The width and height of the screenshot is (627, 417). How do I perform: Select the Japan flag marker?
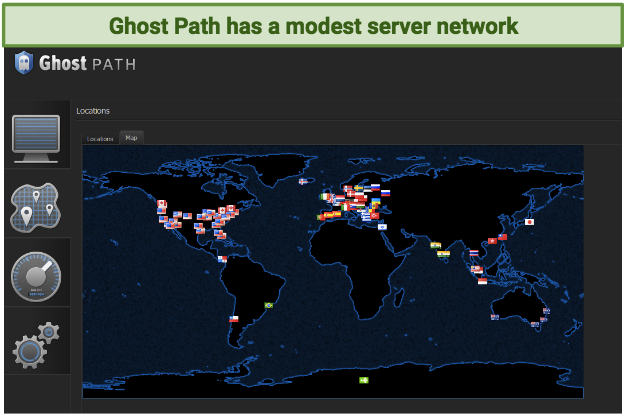click(529, 222)
